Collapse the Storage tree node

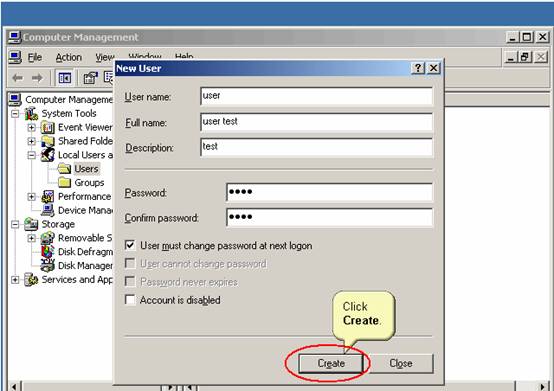(x=15, y=224)
